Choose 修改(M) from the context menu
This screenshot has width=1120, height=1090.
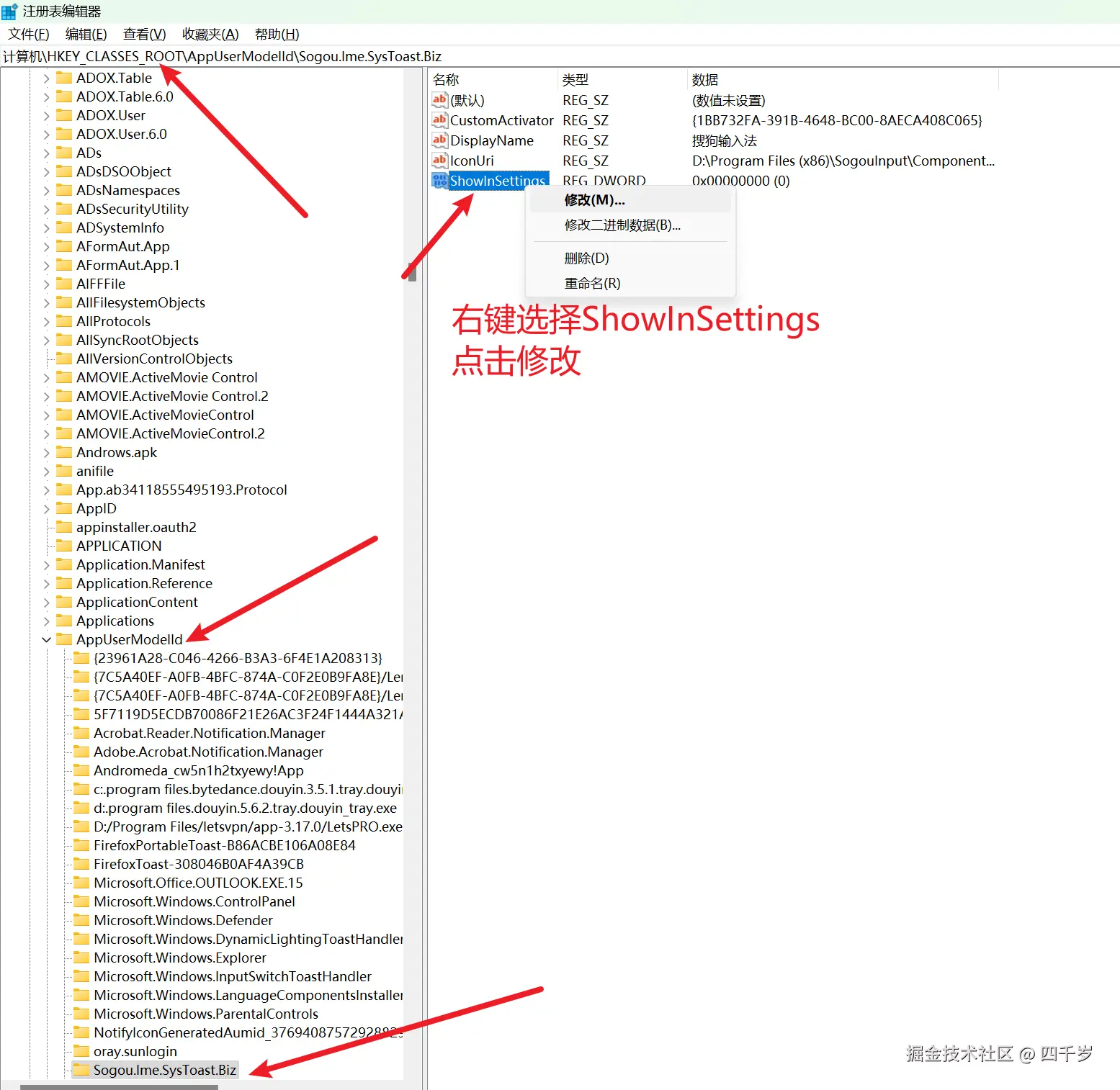[x=592, y=200]
